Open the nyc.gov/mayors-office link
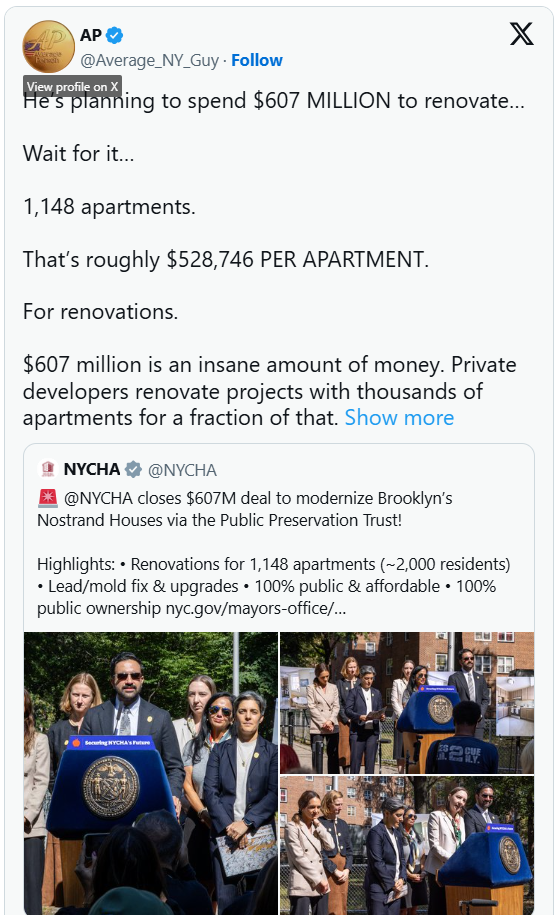The height and width of the screenshot is (915, 557). [x=255, y=609]
